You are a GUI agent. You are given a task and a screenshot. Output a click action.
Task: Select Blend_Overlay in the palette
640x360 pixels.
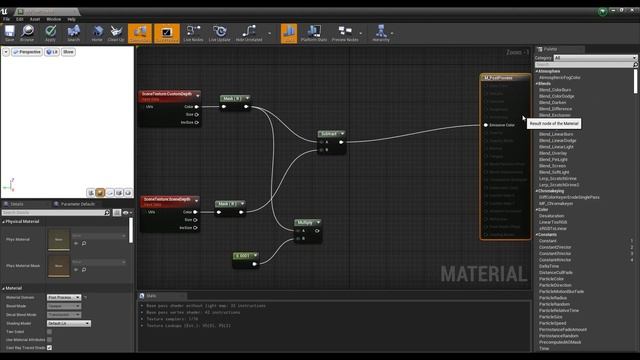click(x=553, y=153)
